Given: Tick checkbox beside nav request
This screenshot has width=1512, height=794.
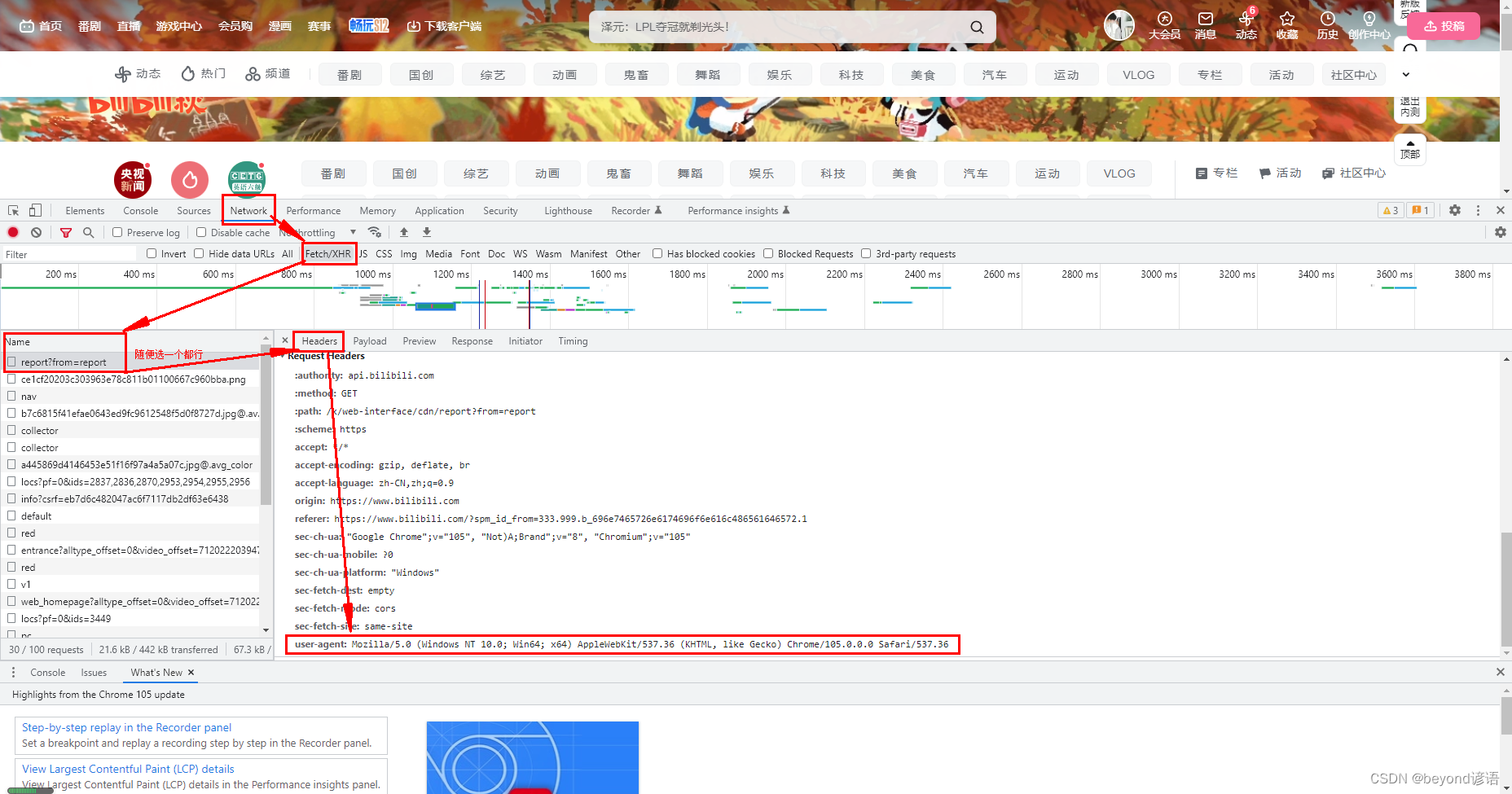Looking at the screenshot, I should point(11,396).
